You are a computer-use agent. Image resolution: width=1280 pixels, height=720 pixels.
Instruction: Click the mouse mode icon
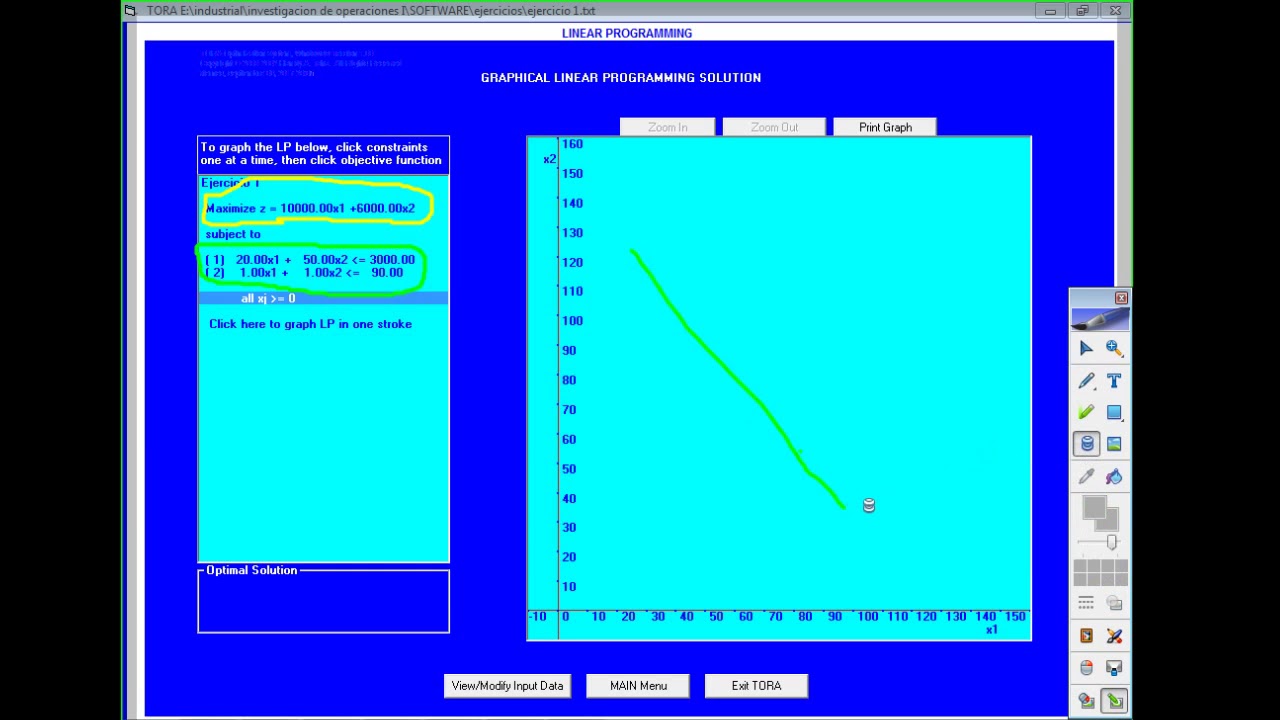(1086, 668)
